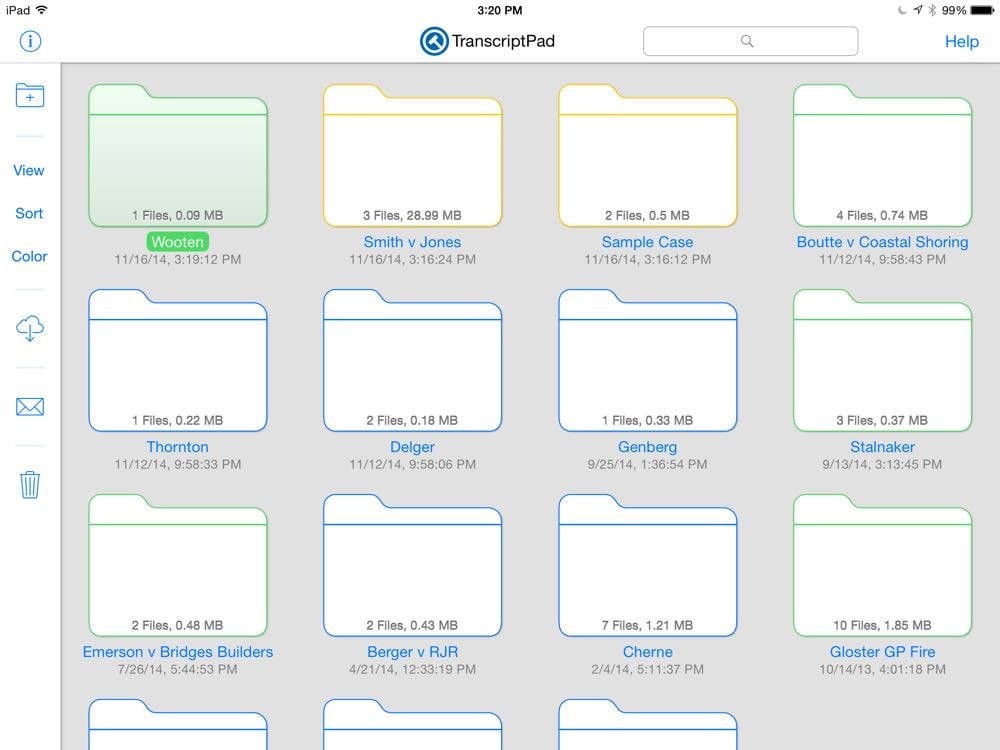Tap the Delger folder name
This screenshot has height=750, width=1000.
413,446
